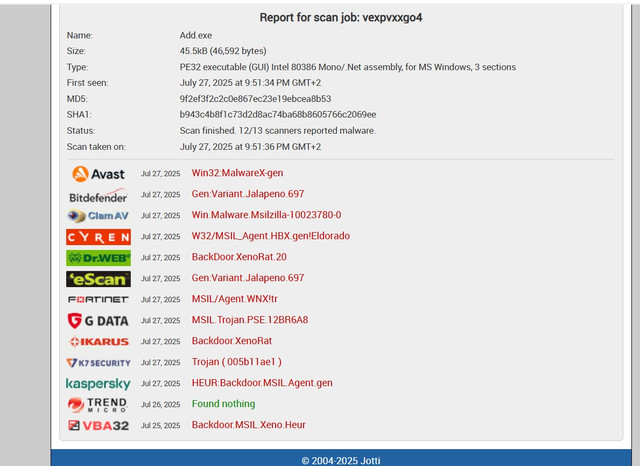Select eScan result Gen:Variant.Jalapeno.697
This screenshot has width=640, height=466.
point(248,278)
